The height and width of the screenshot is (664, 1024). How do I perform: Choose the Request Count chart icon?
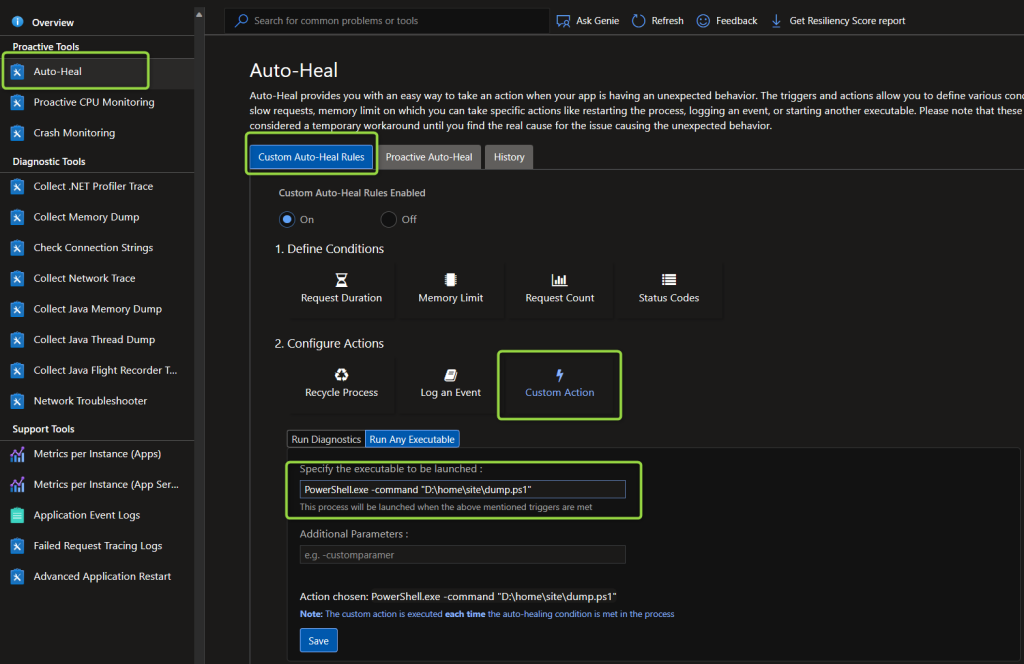(x=559, y=281)
